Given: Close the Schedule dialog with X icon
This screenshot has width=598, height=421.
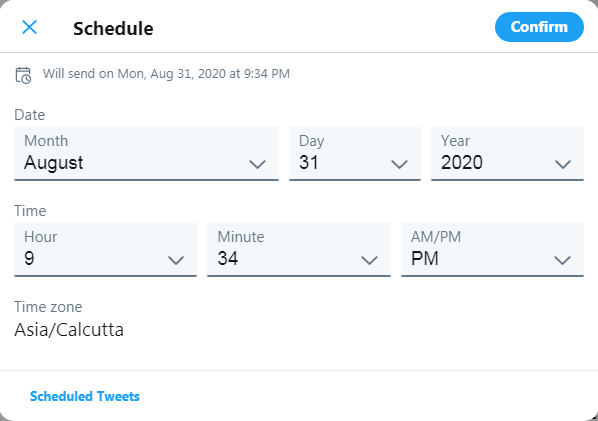Looking at the screenshot, I should point(29,27).
